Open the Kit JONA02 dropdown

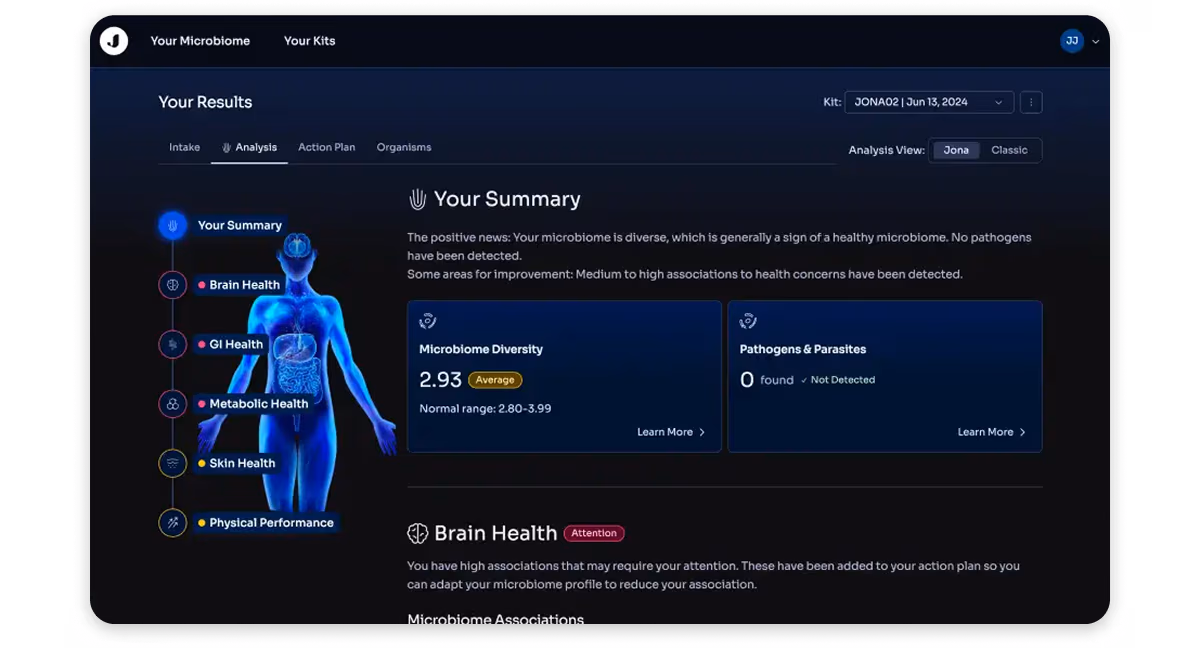(929, 102)
